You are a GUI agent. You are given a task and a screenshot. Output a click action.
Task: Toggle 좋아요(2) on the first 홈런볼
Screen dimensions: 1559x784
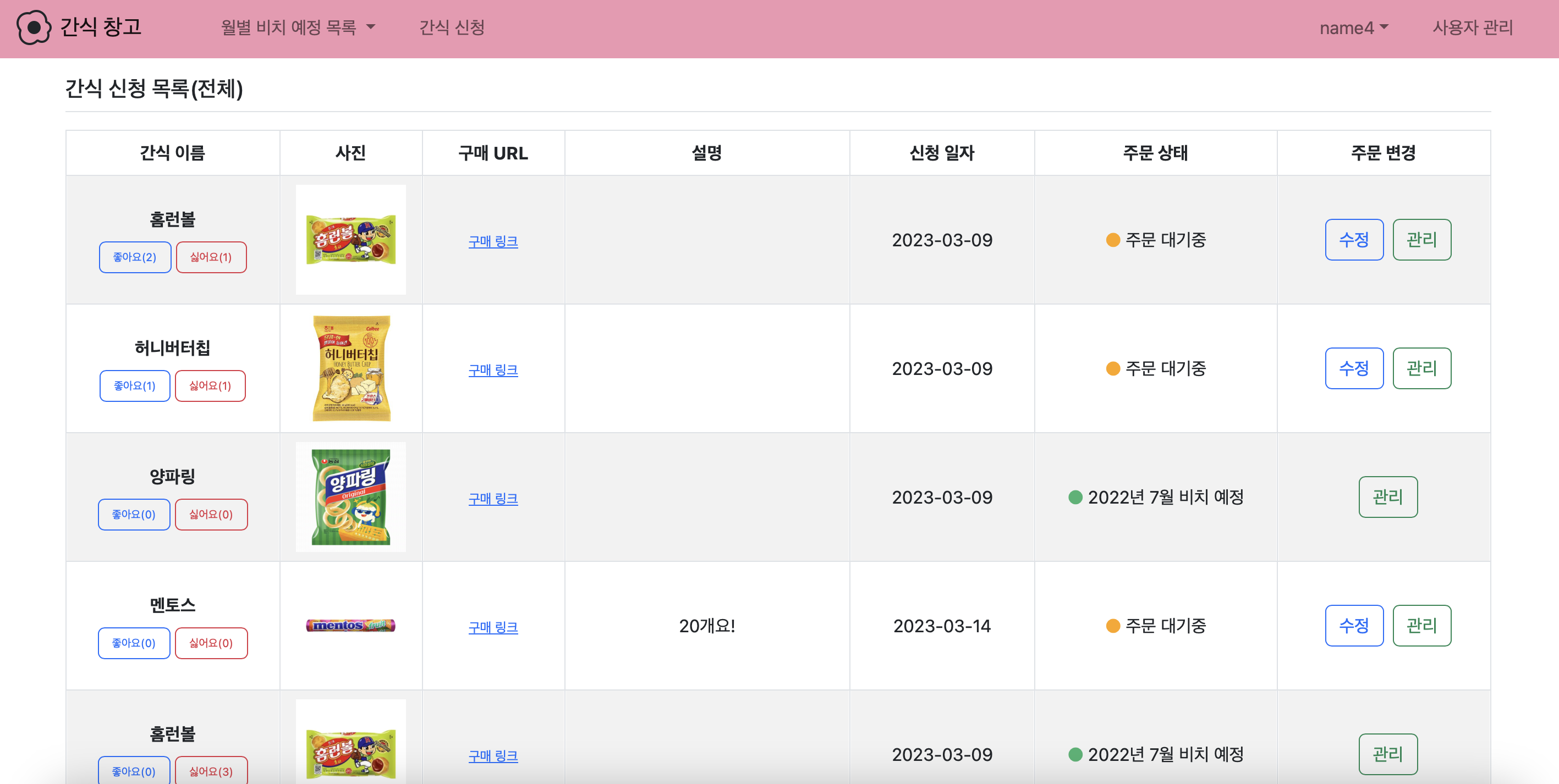pos(135,257)
